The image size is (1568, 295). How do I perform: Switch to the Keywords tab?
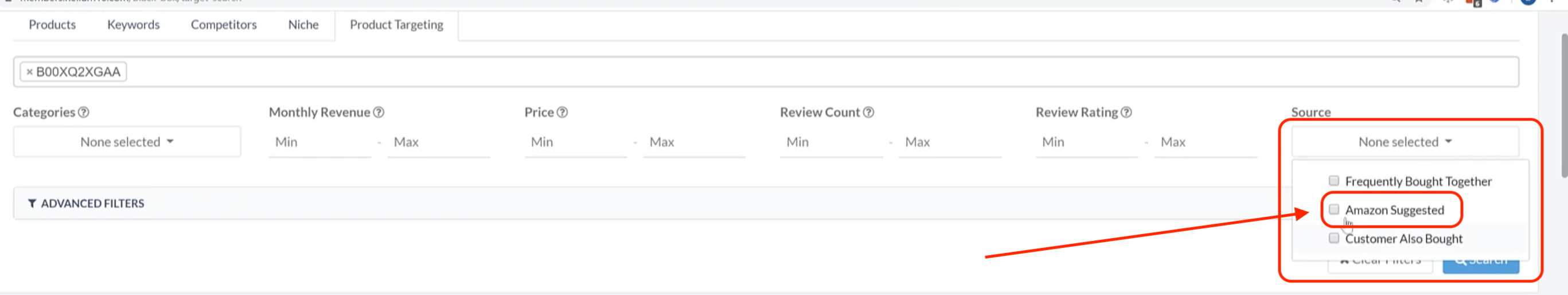pos(133,25)
